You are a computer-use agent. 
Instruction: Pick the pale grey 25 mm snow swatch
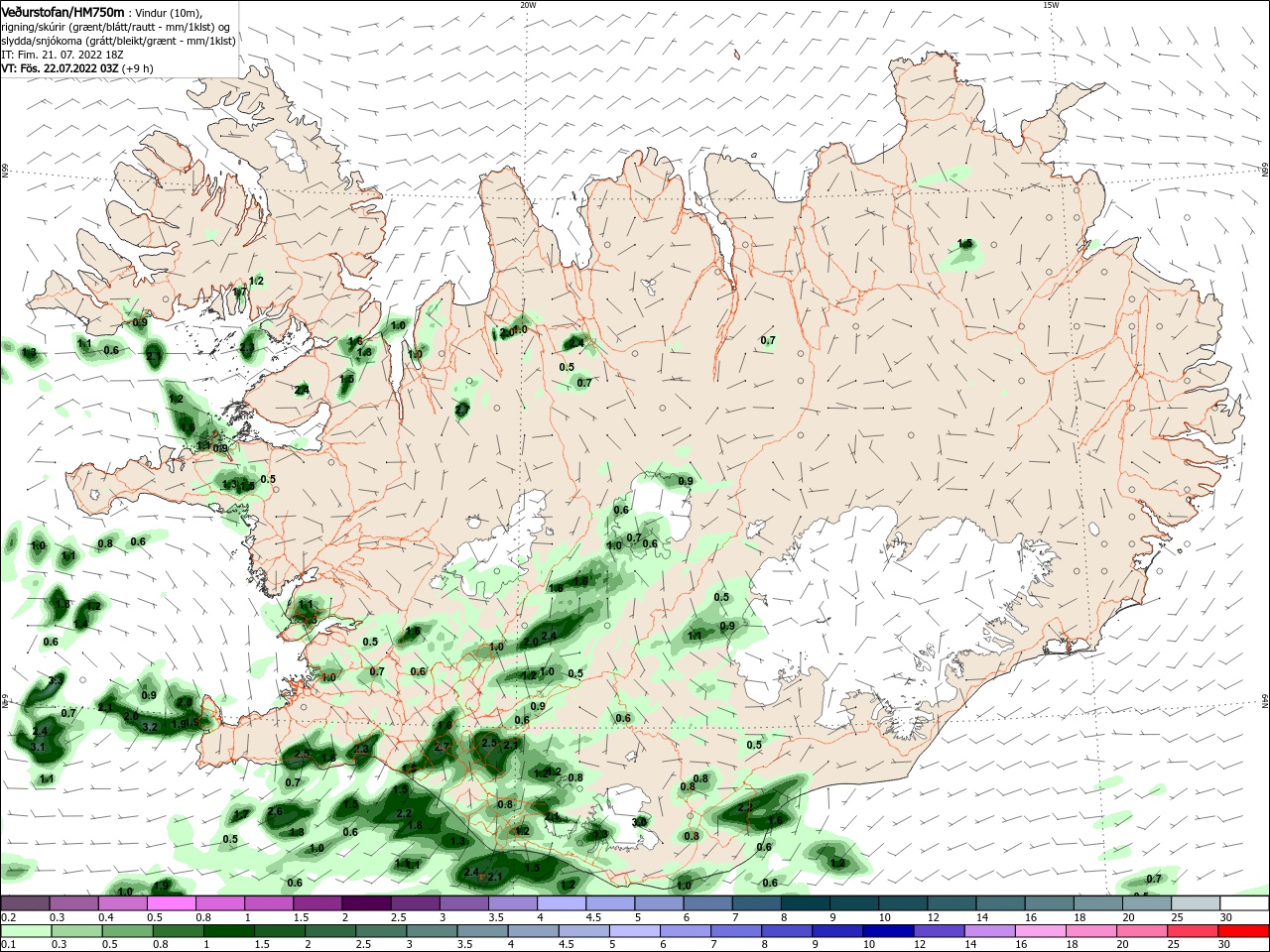point(1195,903)
